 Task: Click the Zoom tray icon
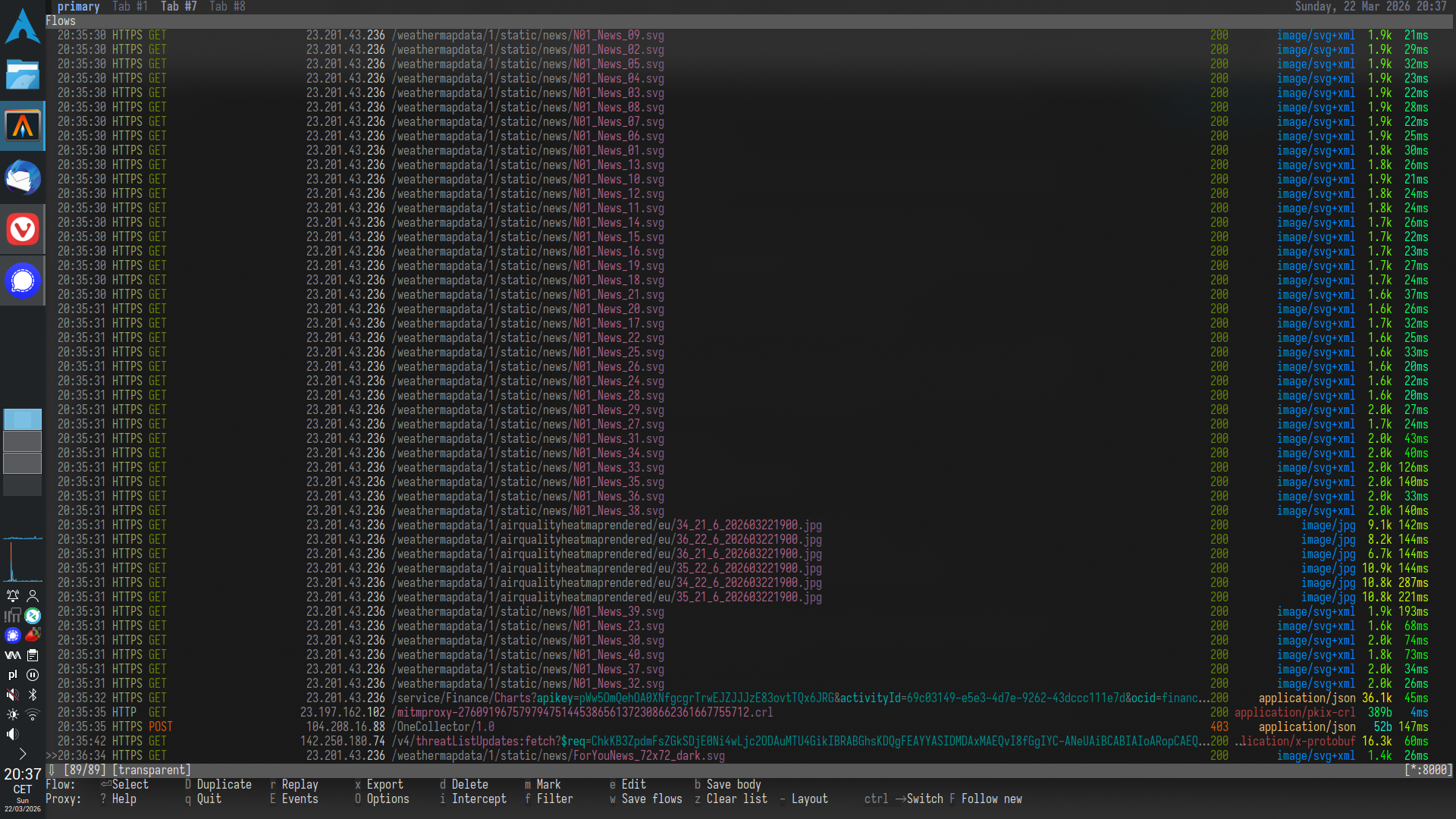tap(33, 616)
